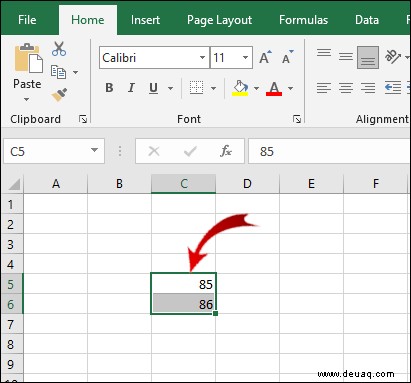Screen dimensions: 411x383
Task: Apply yellow Fill Color bucket
Action: 240,88
